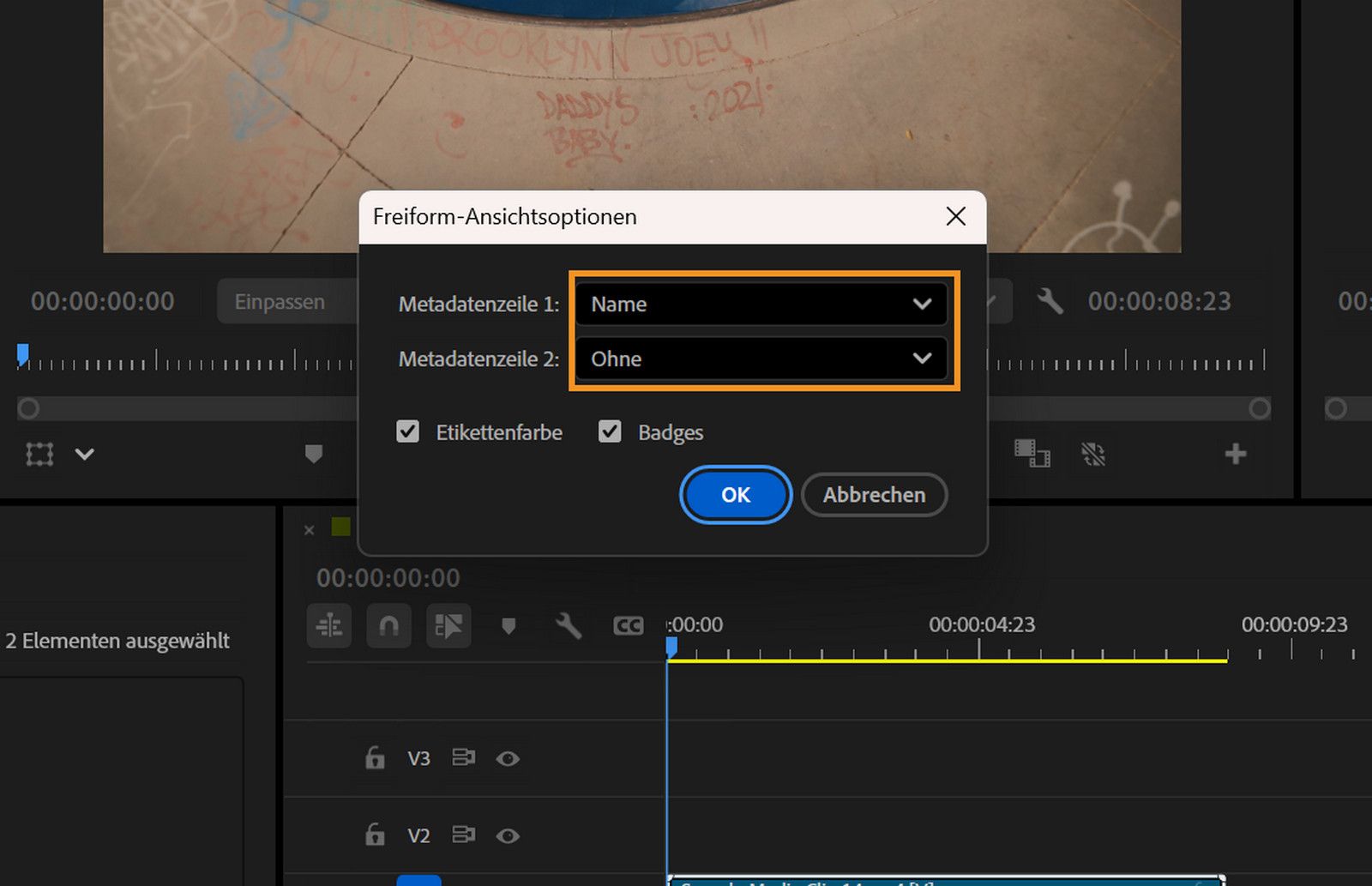Click the sequence label color swatch

[x=341, y=527]
